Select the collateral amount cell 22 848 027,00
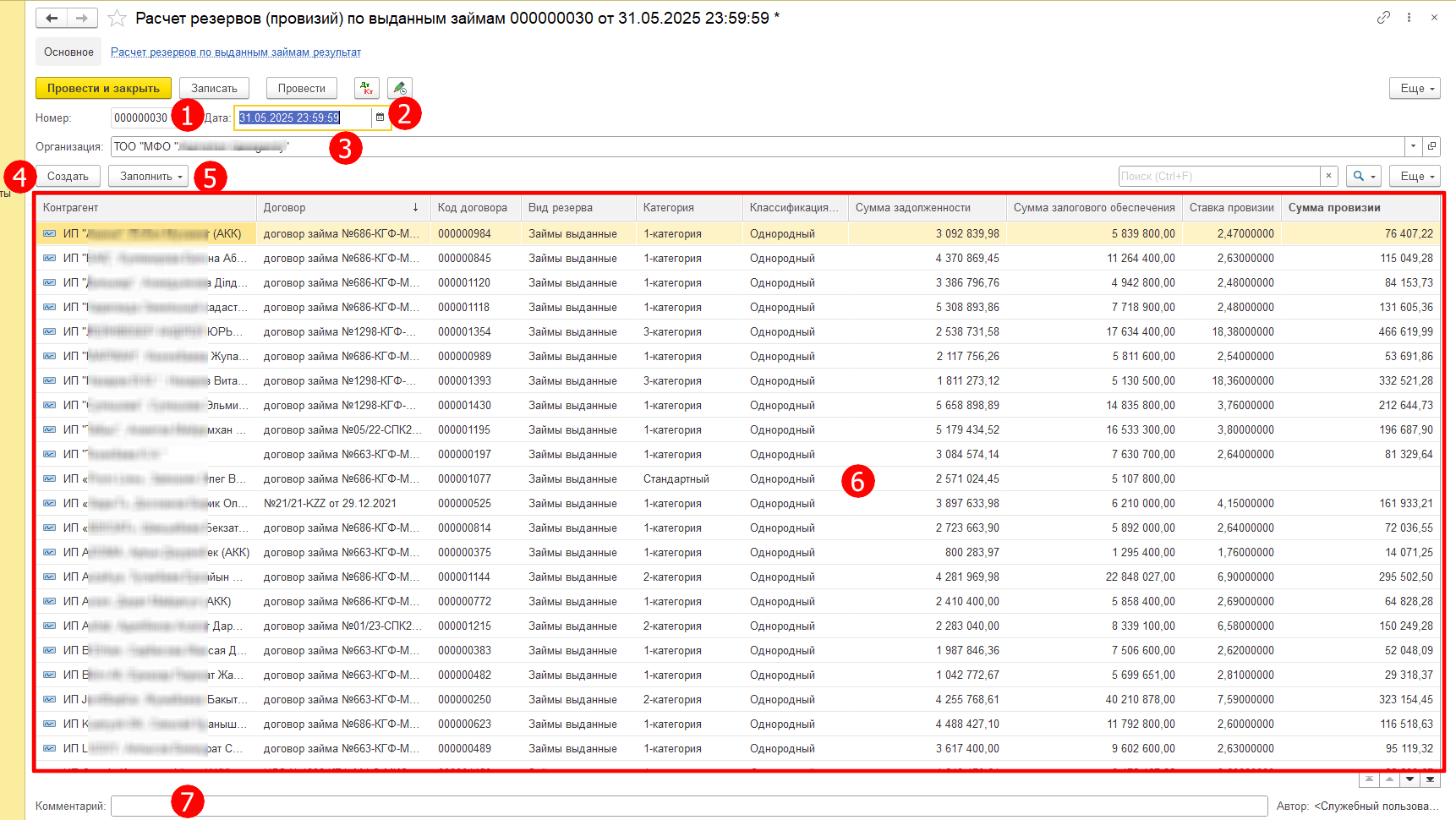1456x820 pixels. (1094, 577)
